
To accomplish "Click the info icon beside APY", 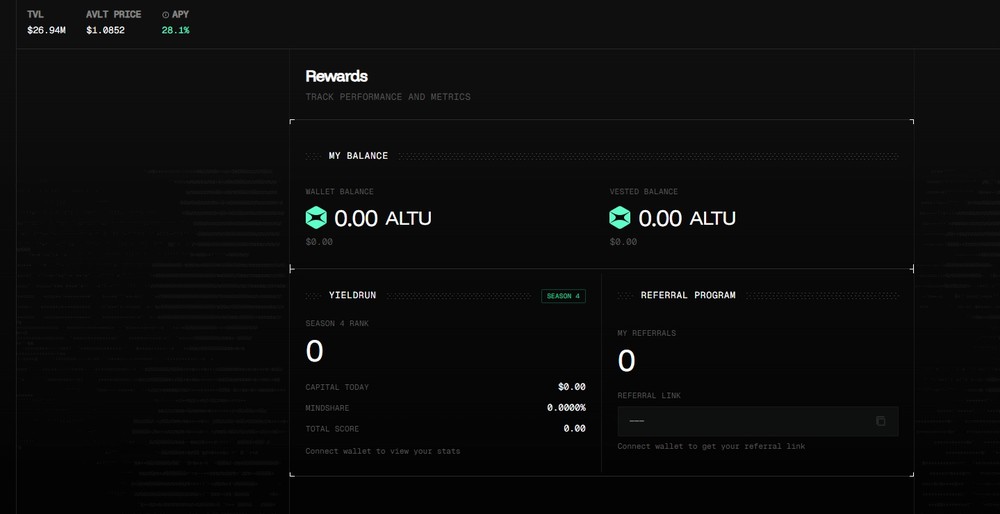I will click(x=166, y=15).
